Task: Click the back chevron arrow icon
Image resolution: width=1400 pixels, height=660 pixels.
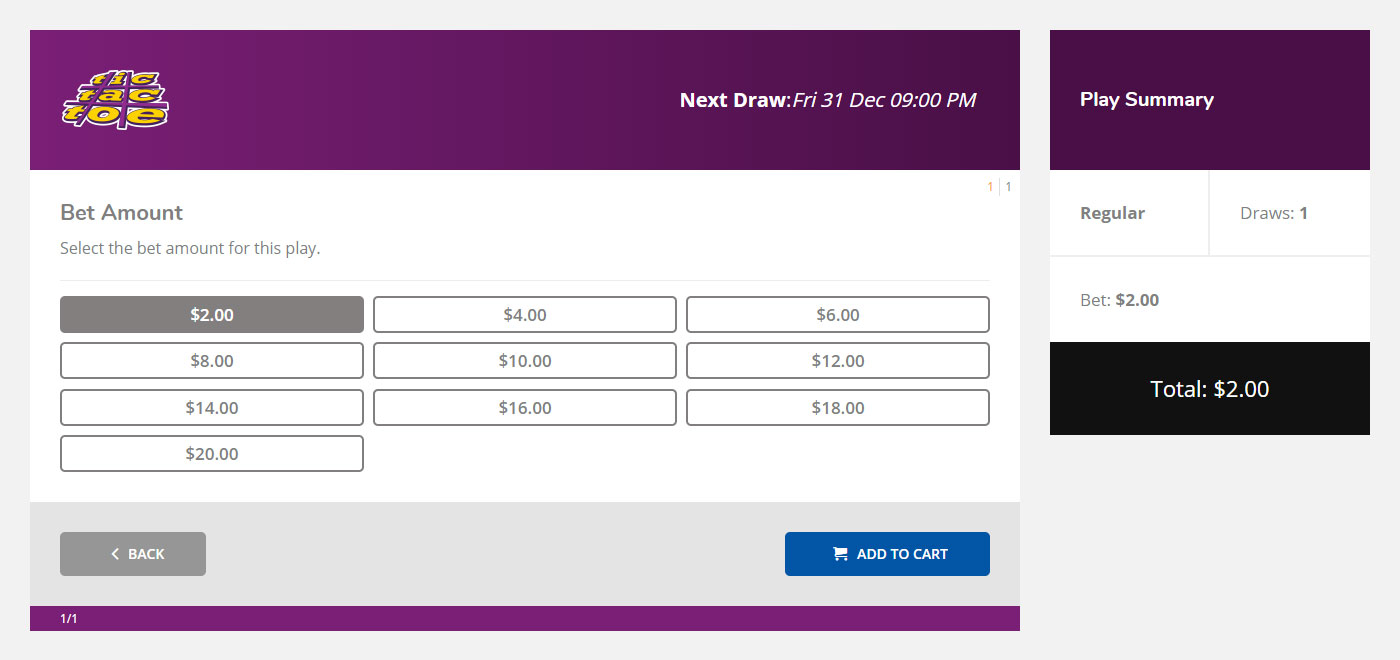Action: (115, 554)
